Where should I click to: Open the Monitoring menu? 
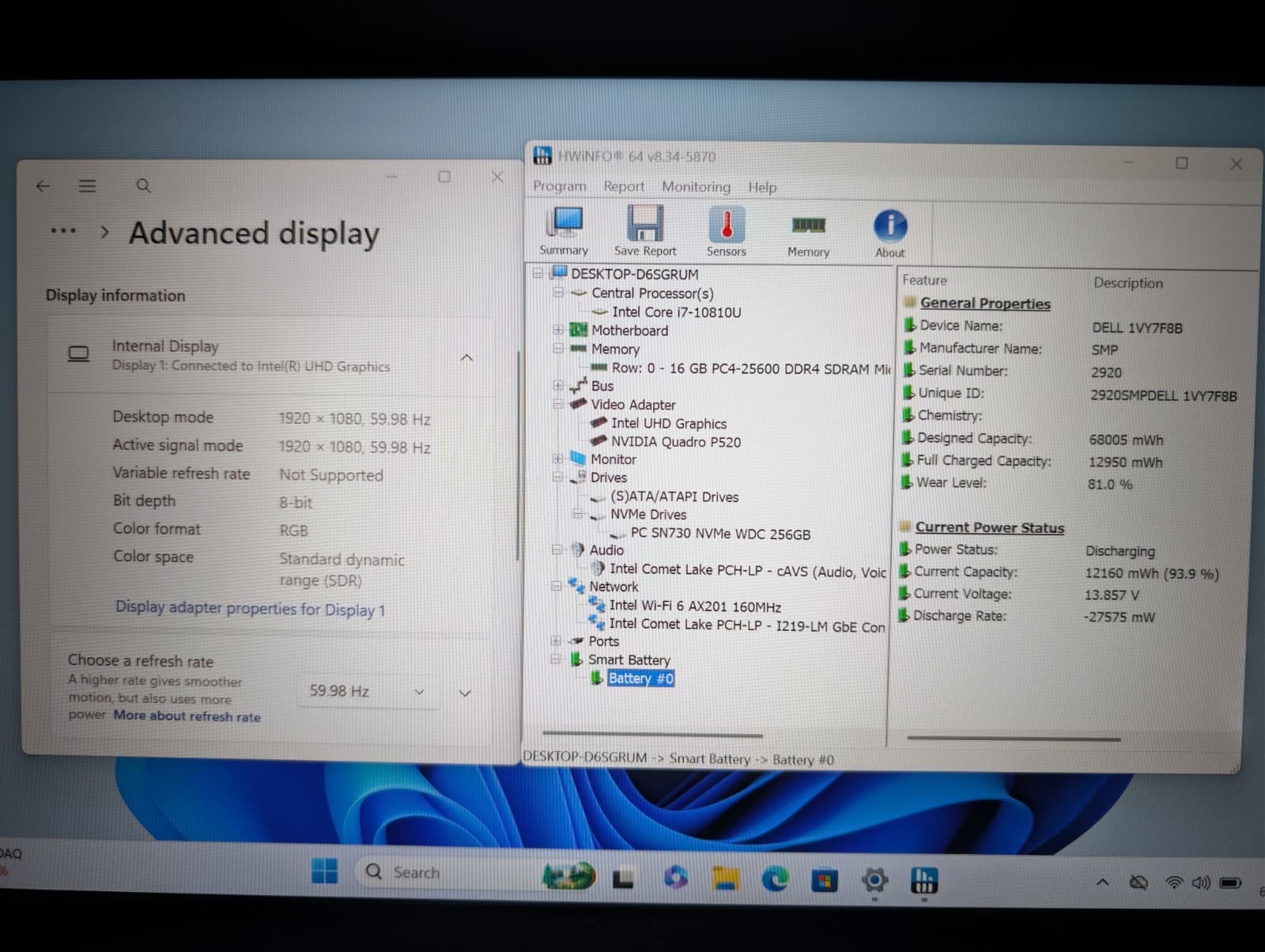[696, 187]
